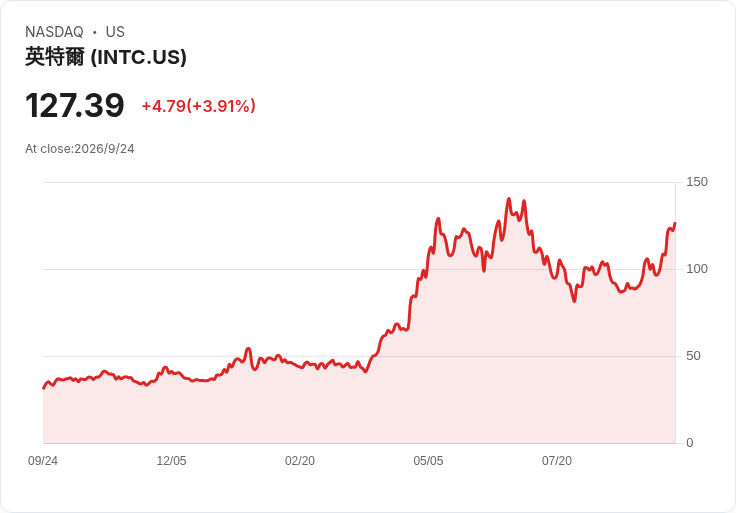Click the 150 y-axis label
This screenshot has width=736, height=513.
(697, 182)
